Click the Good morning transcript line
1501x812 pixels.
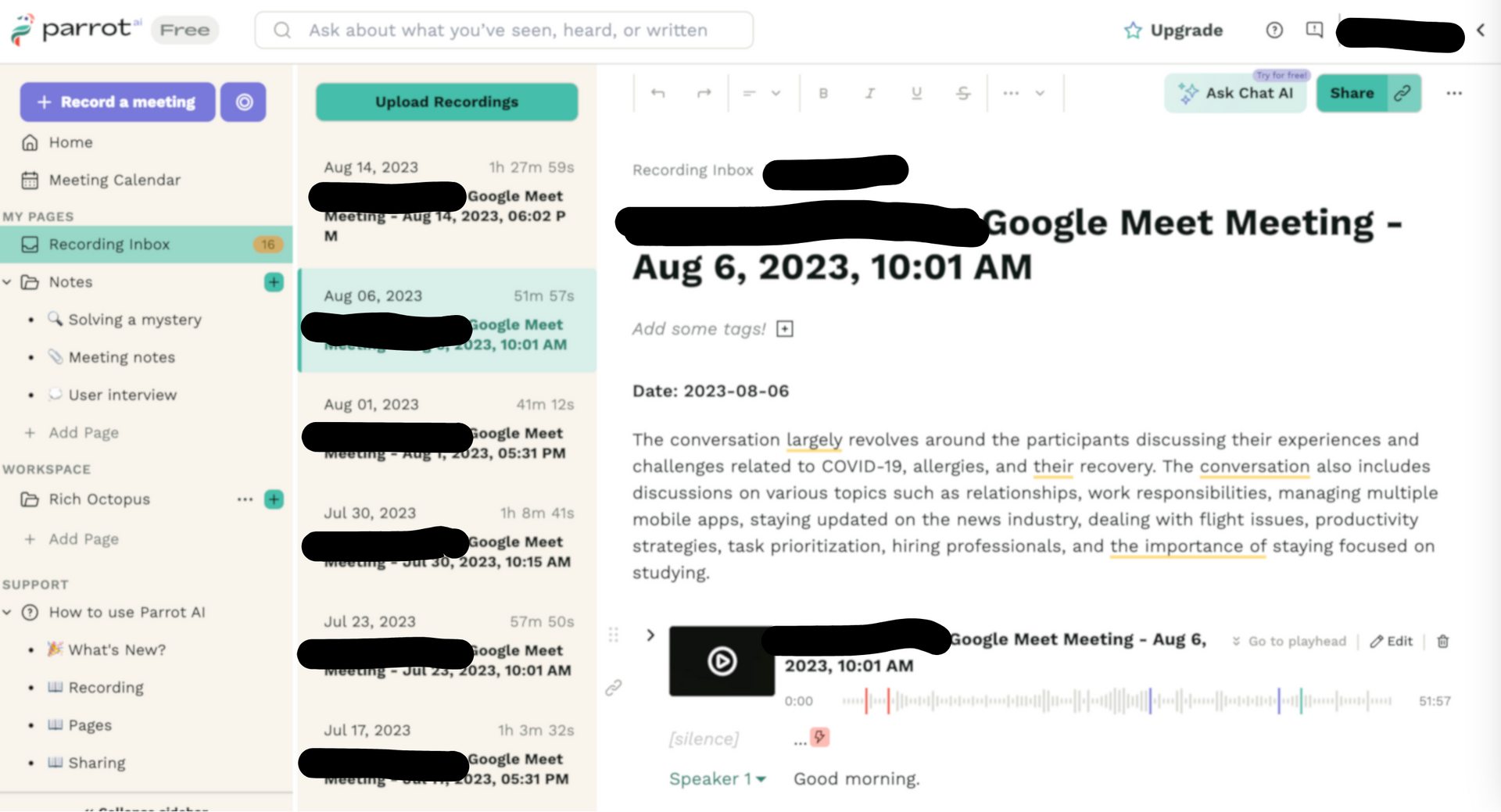click(x=857, y=779)
